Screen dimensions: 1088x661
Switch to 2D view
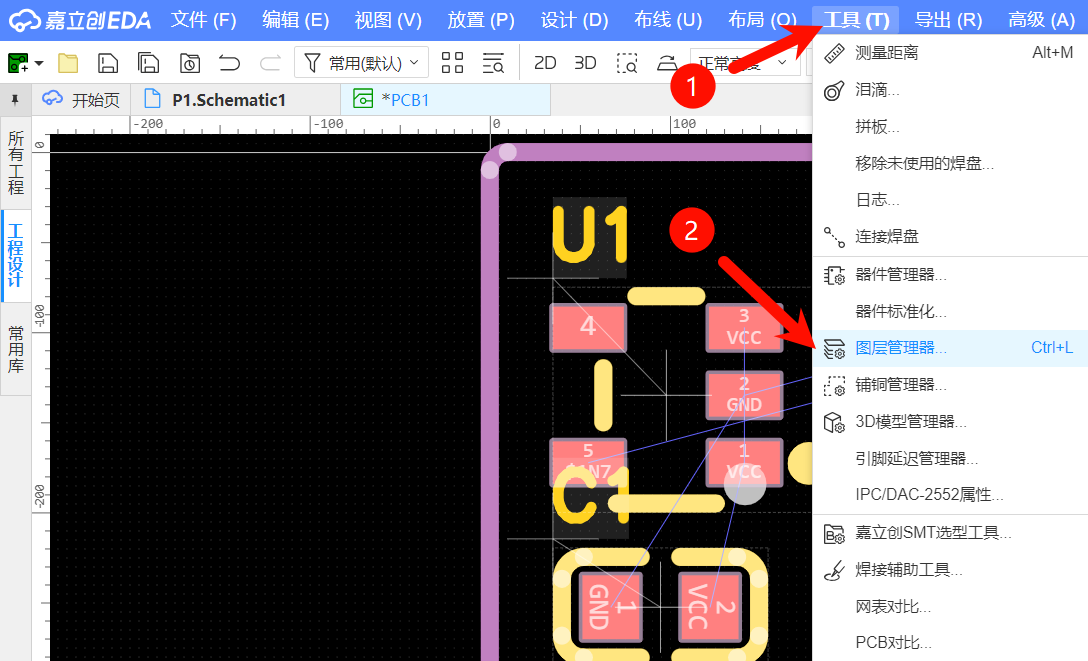(545, 63)
